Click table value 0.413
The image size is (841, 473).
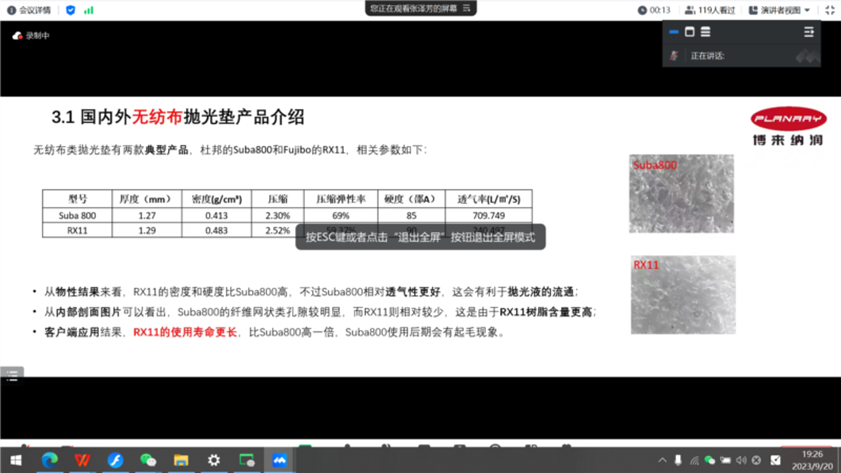point(216,216)
